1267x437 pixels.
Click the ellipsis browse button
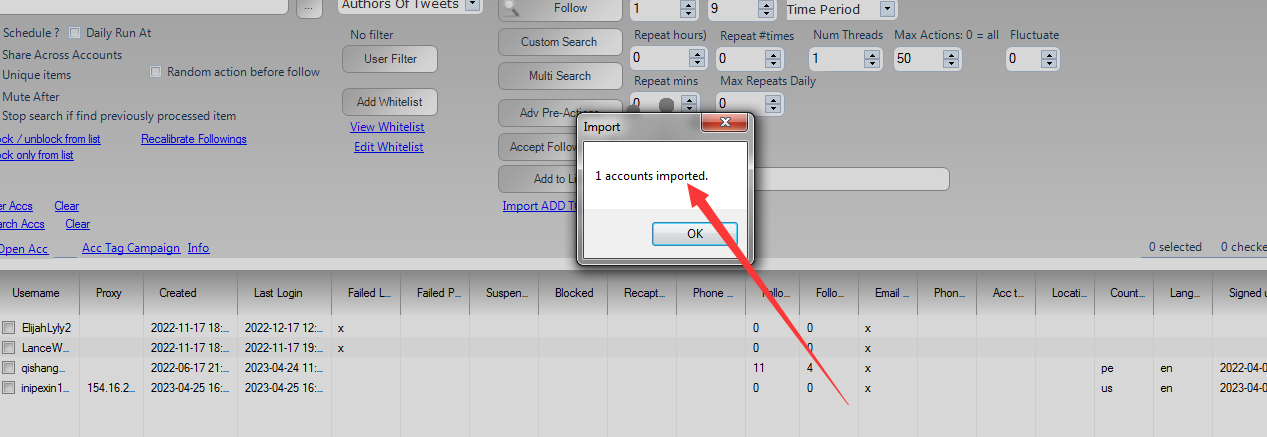coord(309,6)
